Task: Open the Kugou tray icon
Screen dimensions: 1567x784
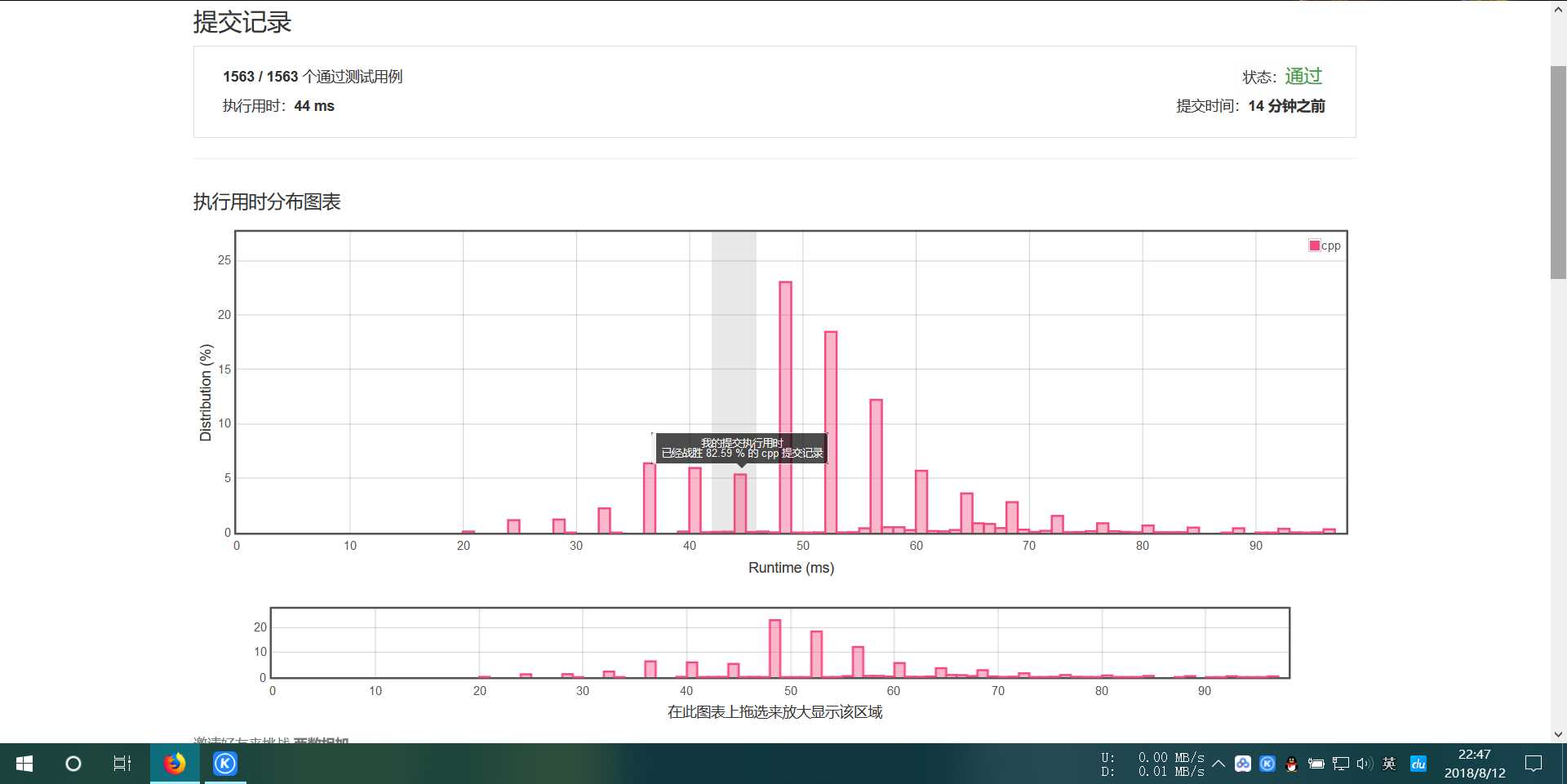Action: tap(1267, 764)
